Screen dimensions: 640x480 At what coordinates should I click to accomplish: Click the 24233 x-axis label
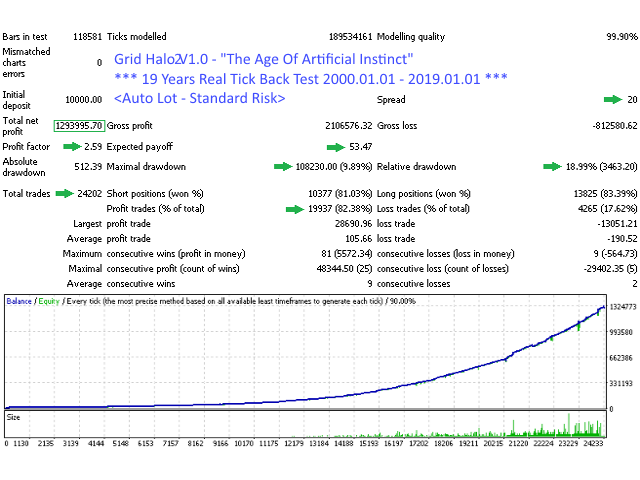coord(593,443)
